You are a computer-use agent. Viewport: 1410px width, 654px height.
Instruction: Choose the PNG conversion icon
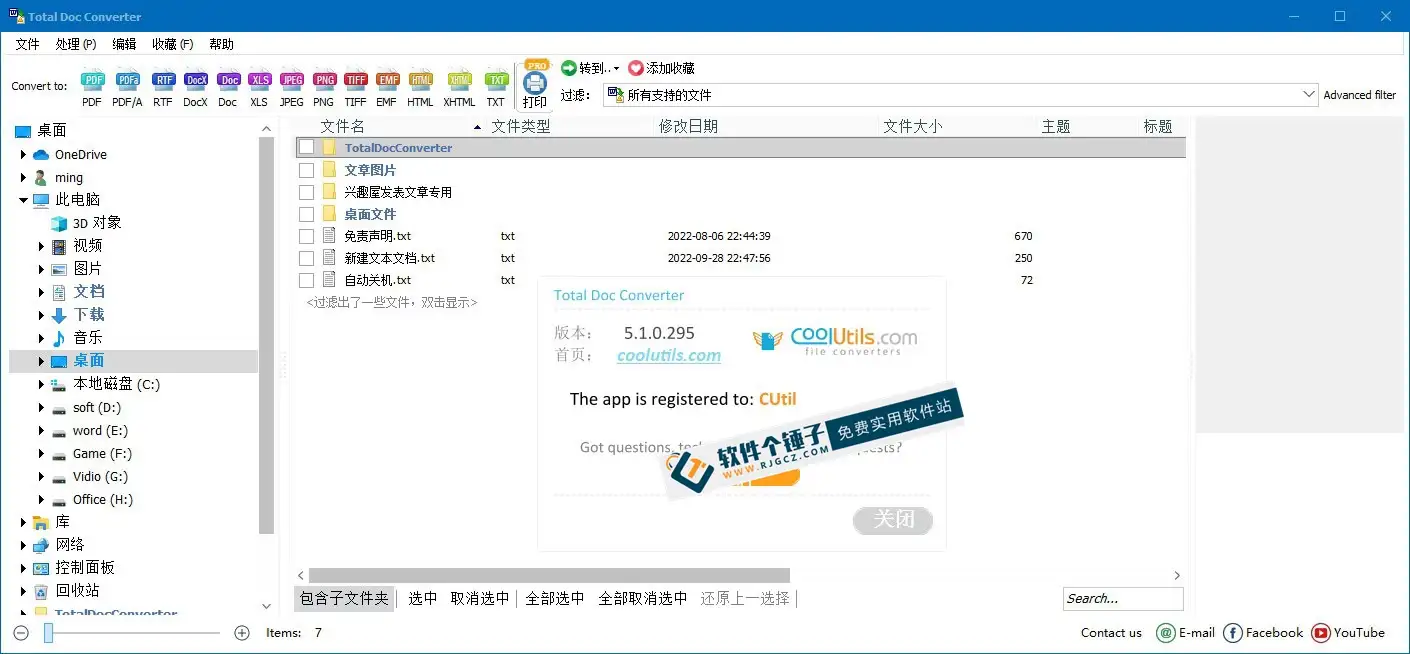click(323, 80)
